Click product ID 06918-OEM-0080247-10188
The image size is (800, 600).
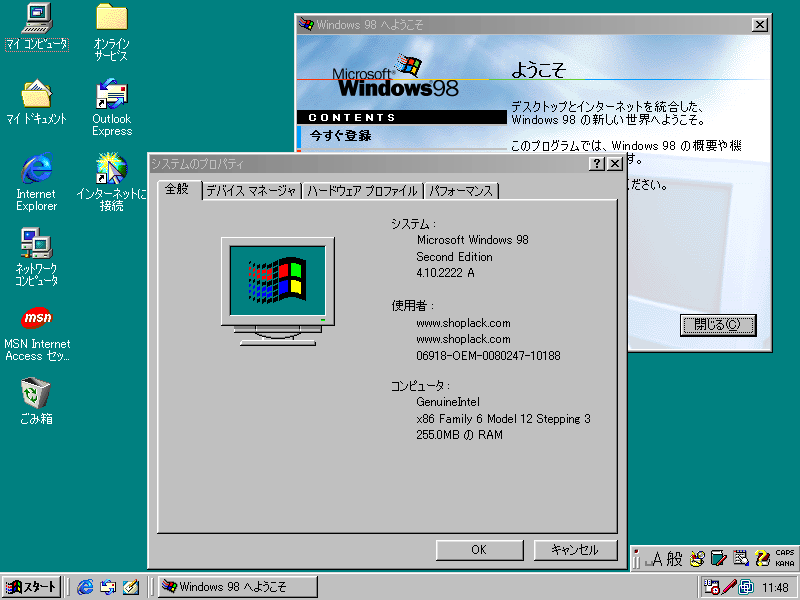(488, 356)
